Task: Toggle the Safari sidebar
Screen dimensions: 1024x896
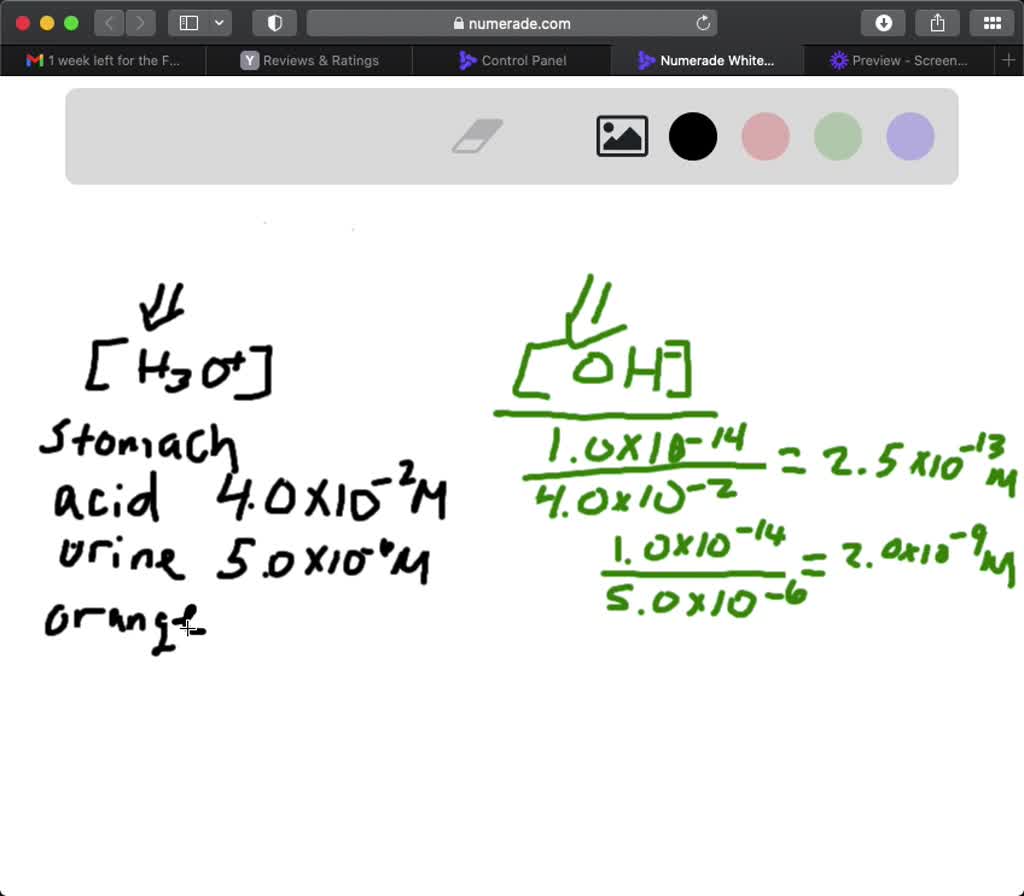Action: (x=190, y=22)
